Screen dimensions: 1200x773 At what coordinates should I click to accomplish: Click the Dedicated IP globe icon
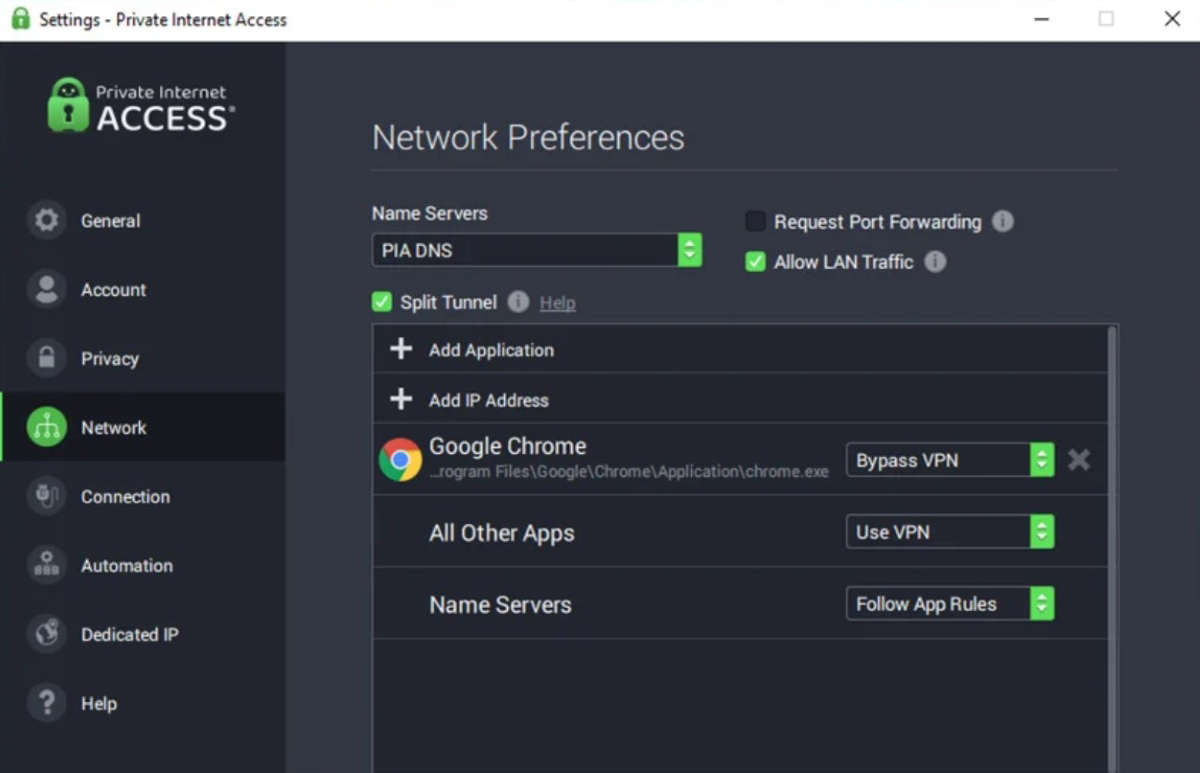[46, 634]
